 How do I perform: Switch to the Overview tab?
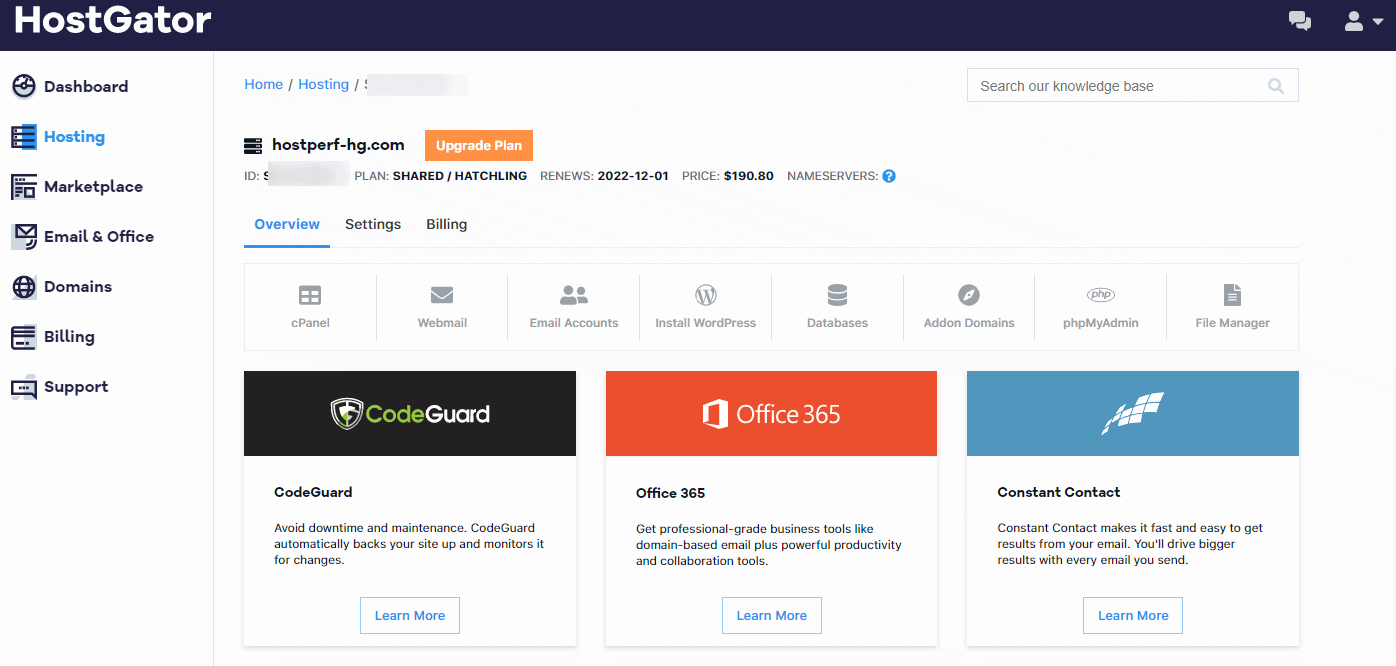[x=287, y=225]
